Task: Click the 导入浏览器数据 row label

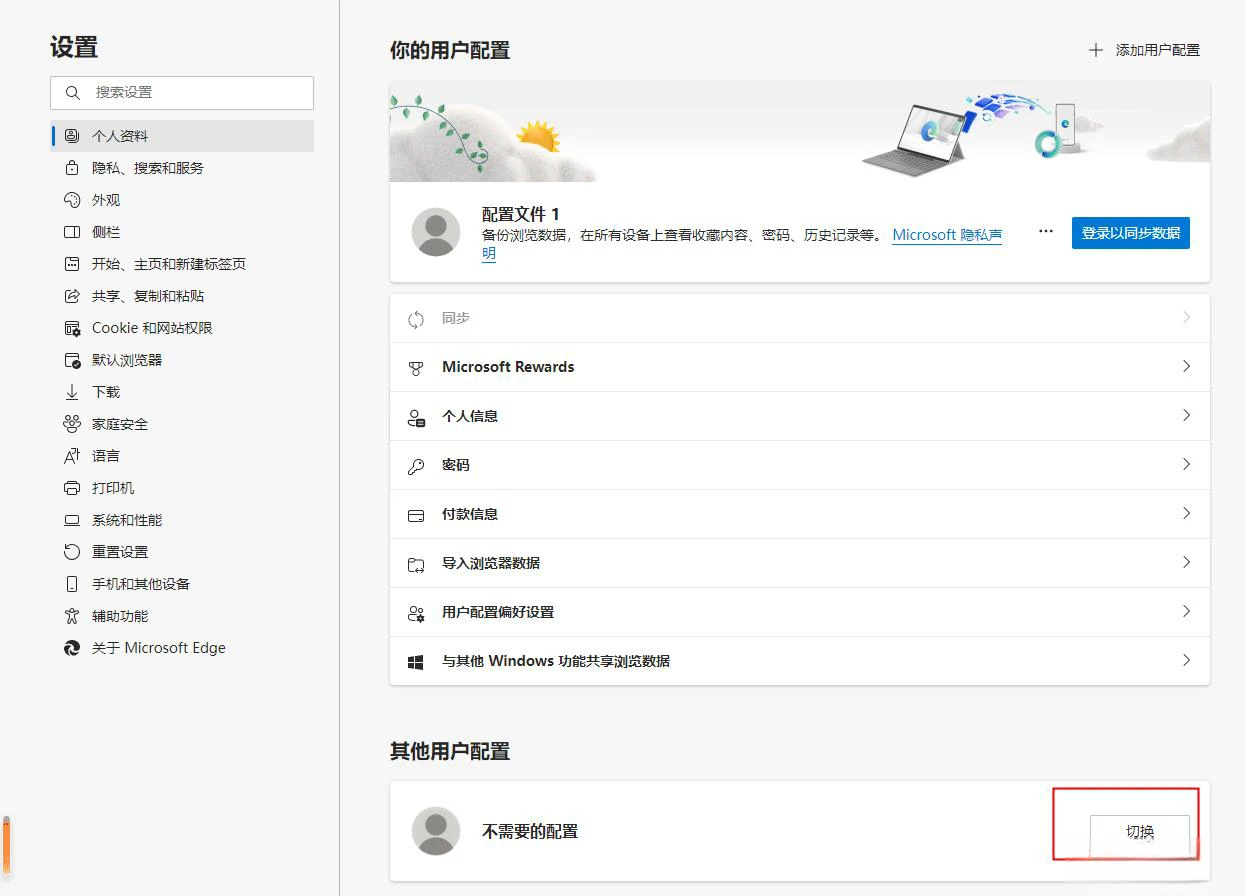Action: 491,563
